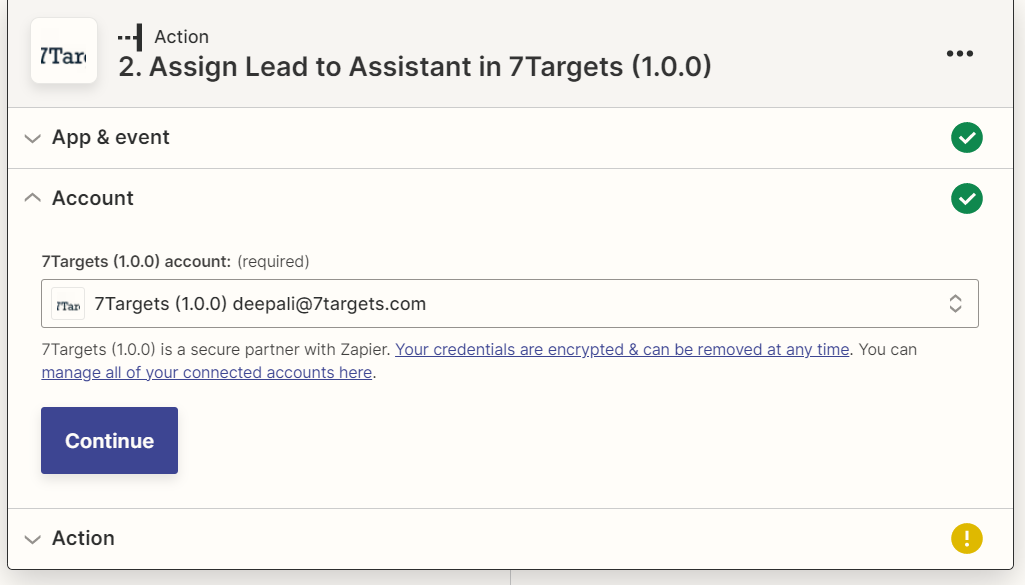The image size is (1025, 585).
Task: Click the Account section title
Action: click(x=92, y=198)
